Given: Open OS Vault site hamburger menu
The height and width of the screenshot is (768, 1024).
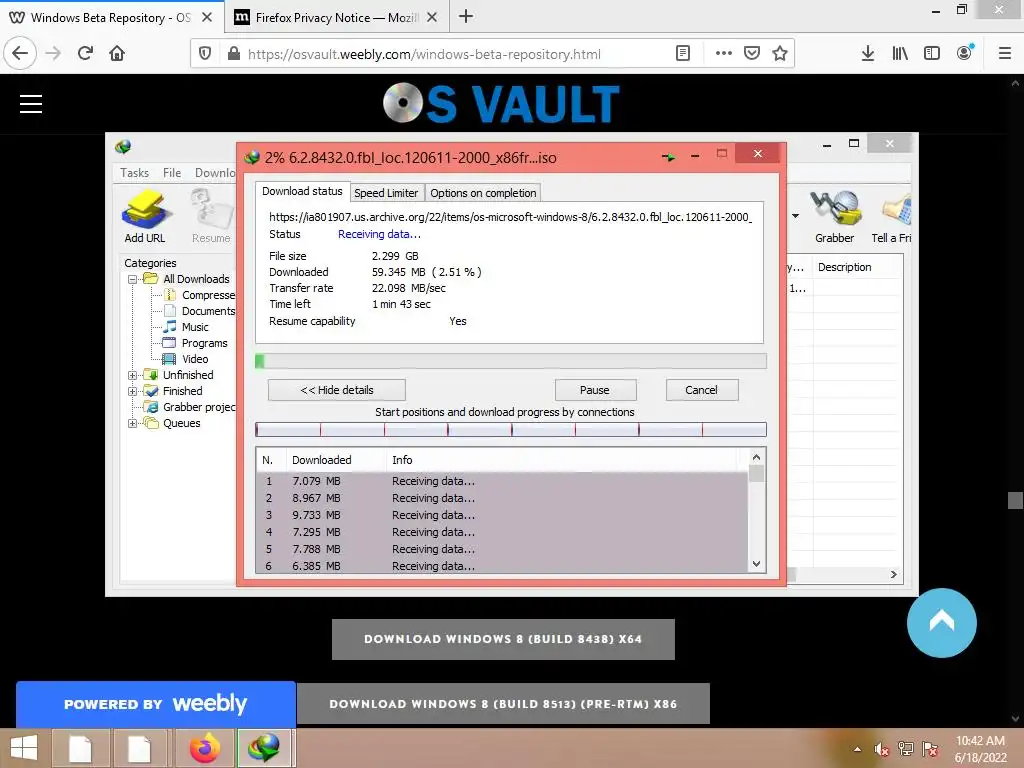Looking at the screenshot, I should pos(31,104).
